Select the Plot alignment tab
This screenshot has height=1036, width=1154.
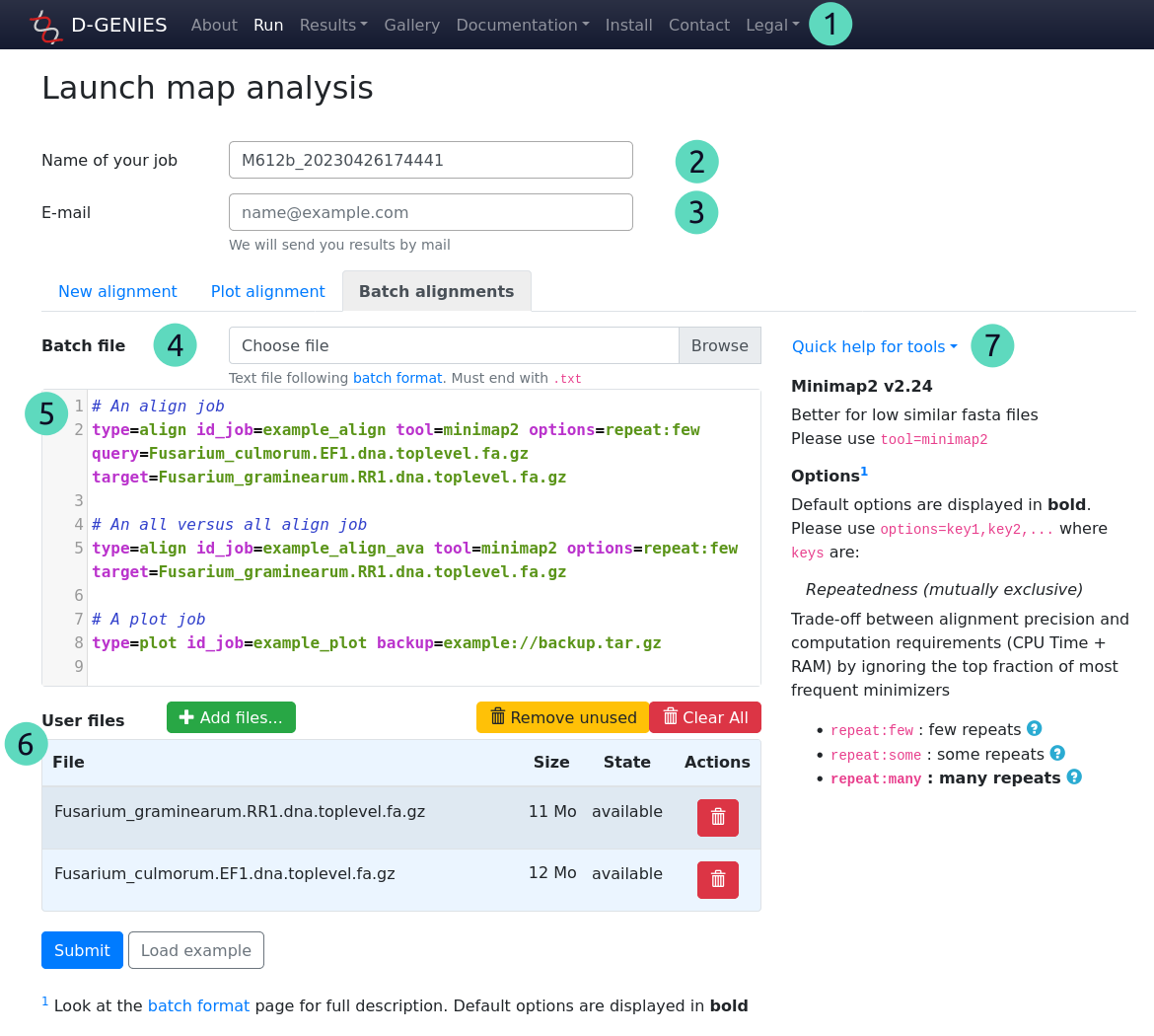(267, 292)
